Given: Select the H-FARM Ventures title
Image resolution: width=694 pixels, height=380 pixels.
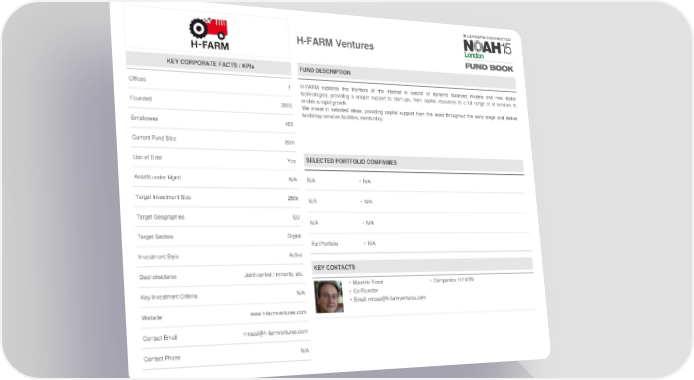Looking at the screenshot, I should (335, 43).
